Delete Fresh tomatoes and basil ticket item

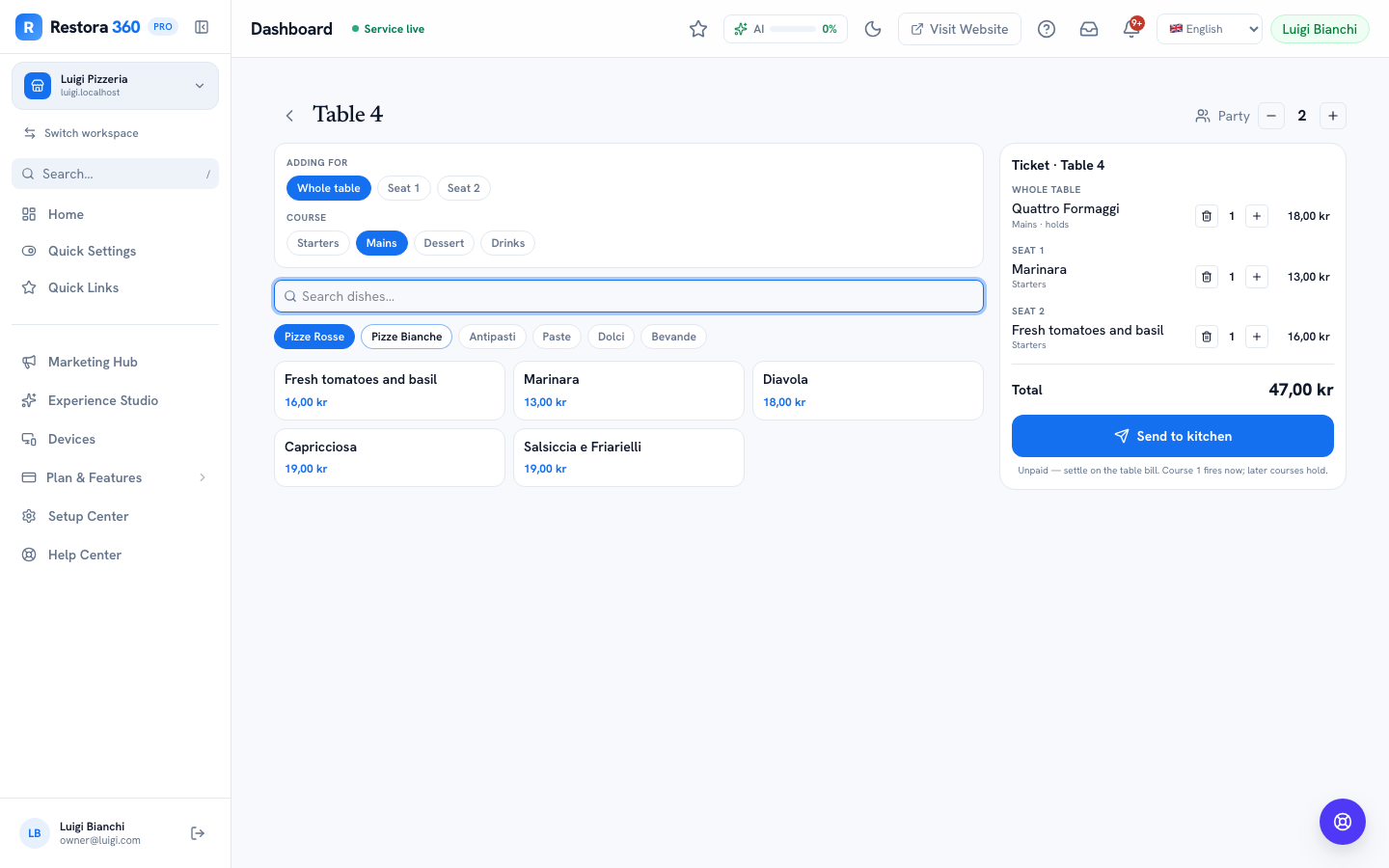point(1207,337)
